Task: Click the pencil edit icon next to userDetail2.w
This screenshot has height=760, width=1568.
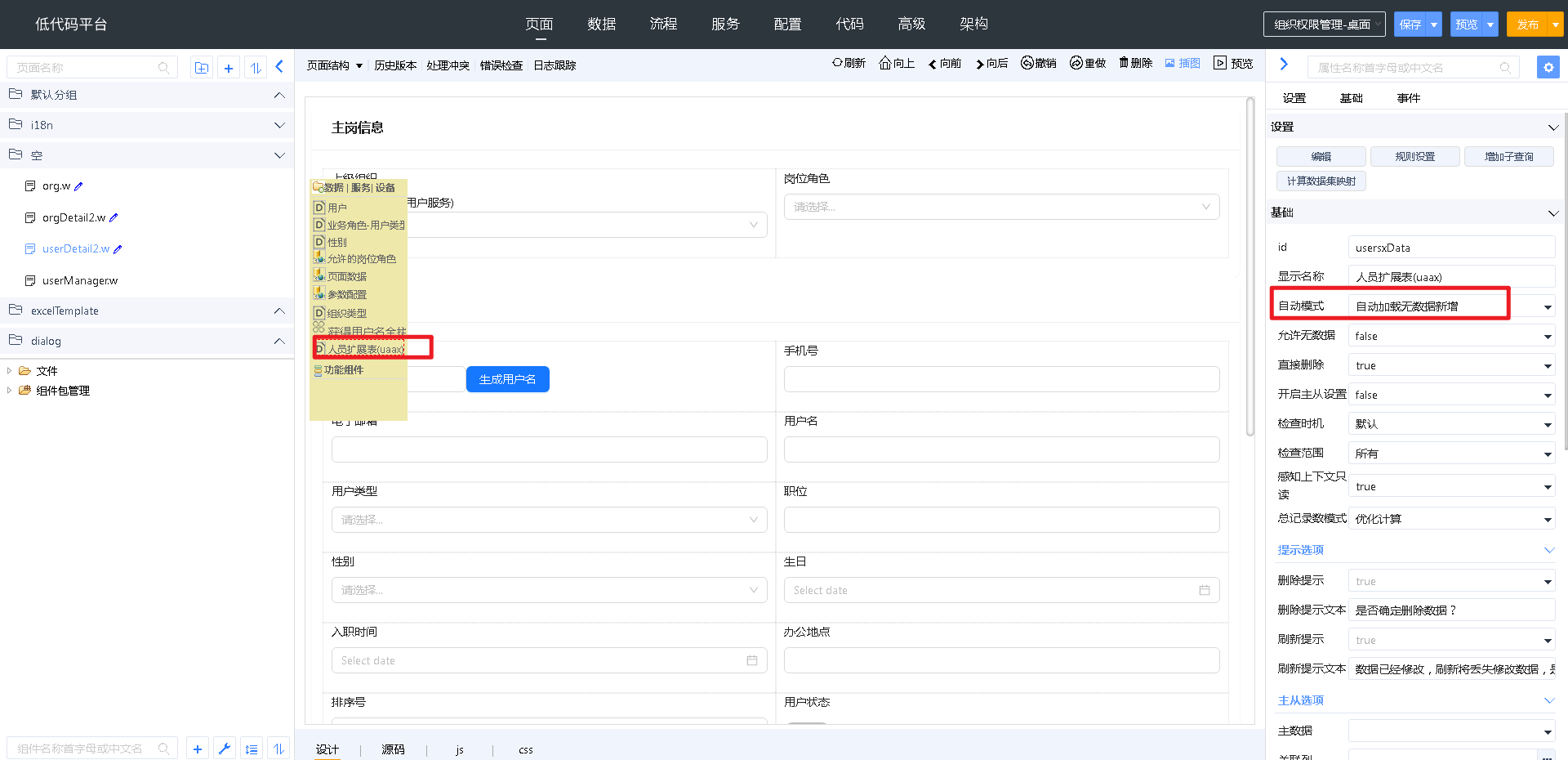Action: pyautogui.click(x=117, y=248)
